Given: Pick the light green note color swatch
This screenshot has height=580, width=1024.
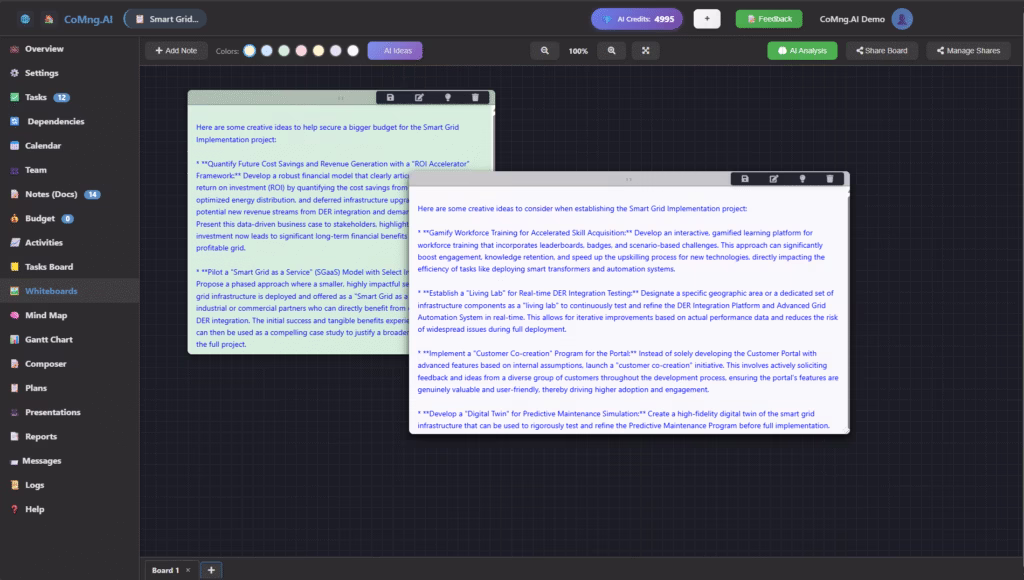Looking at the screenshot, I should pyautogui.click(x=284, y=51).
